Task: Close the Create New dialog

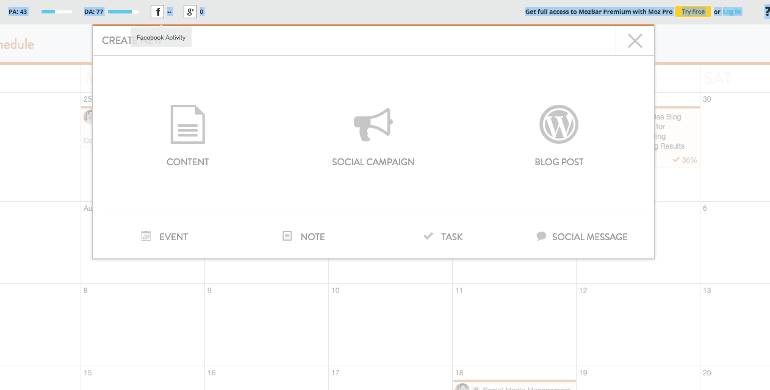Action: [635, 41]
